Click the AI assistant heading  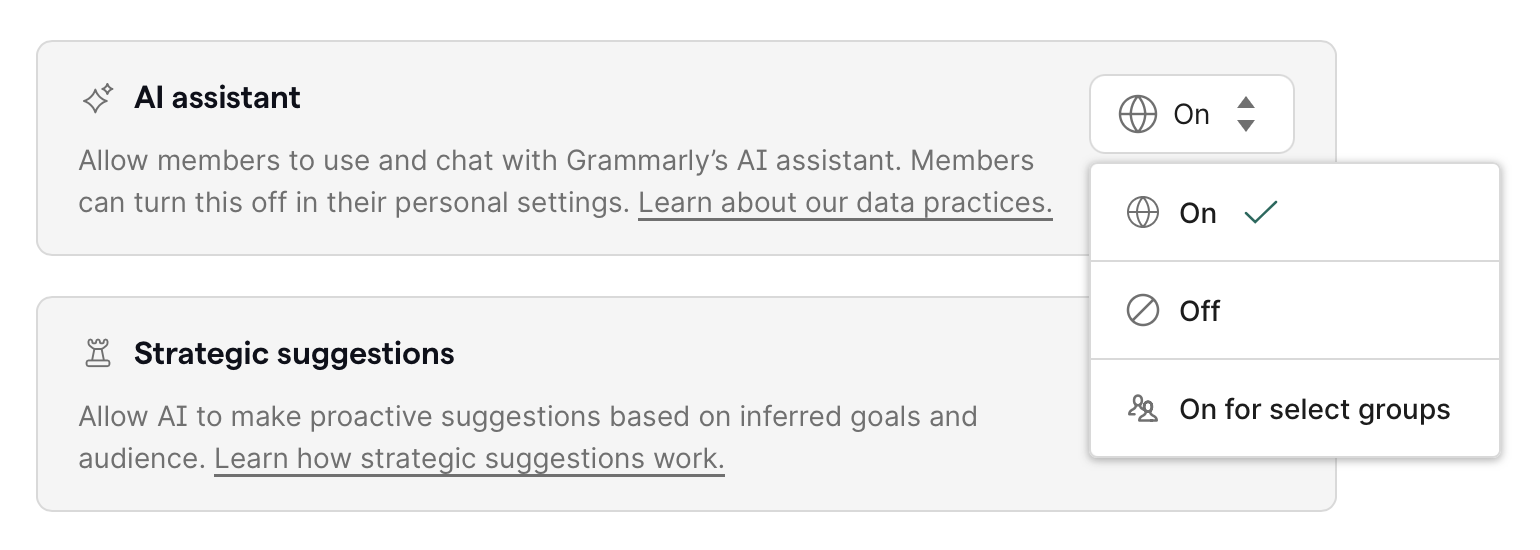217,98
